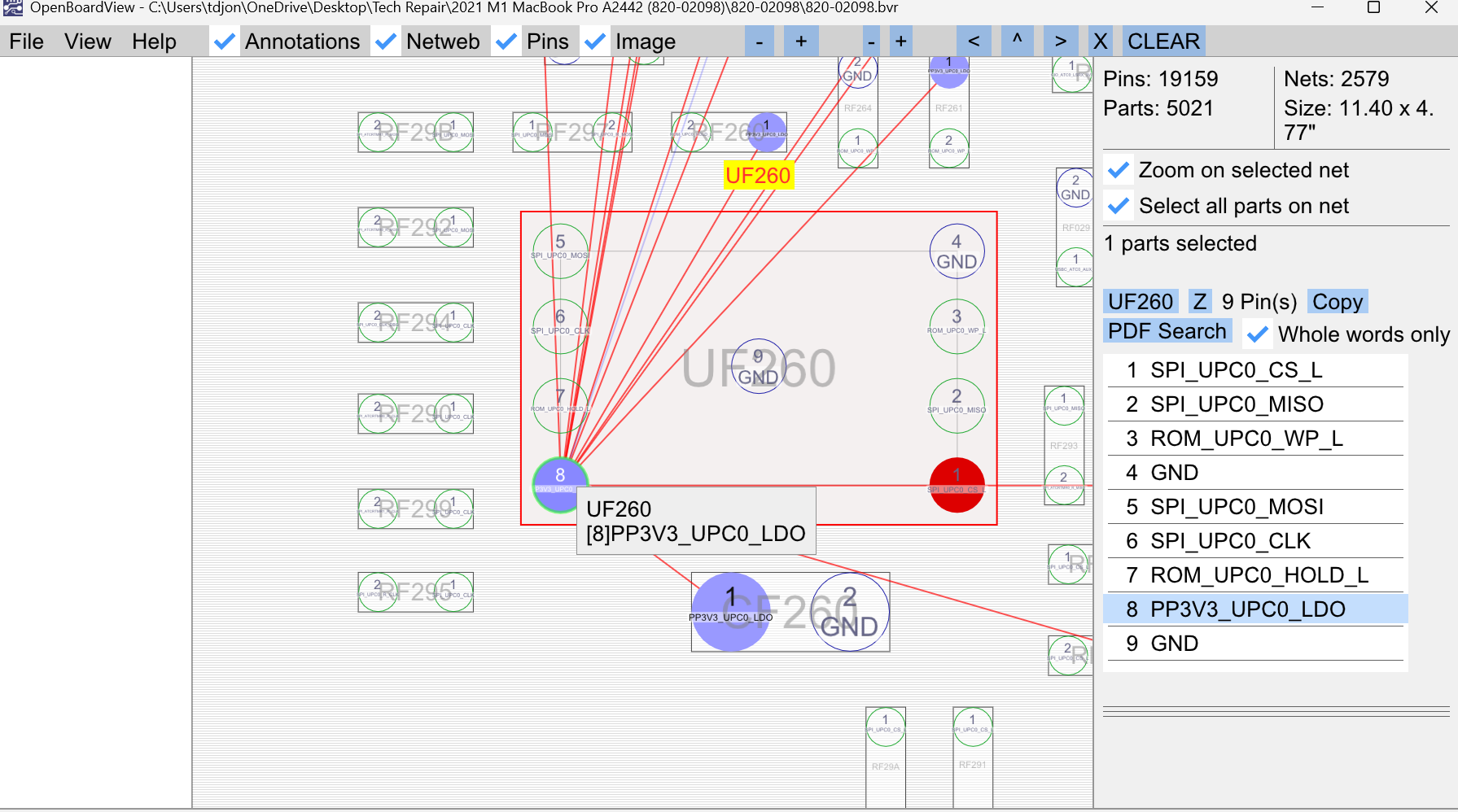1458x812 pixels.
Task: Select pin 5 SPI_UPC0_MOSI in pin list
Action: pyautogui.click(x=1255, y=507)
